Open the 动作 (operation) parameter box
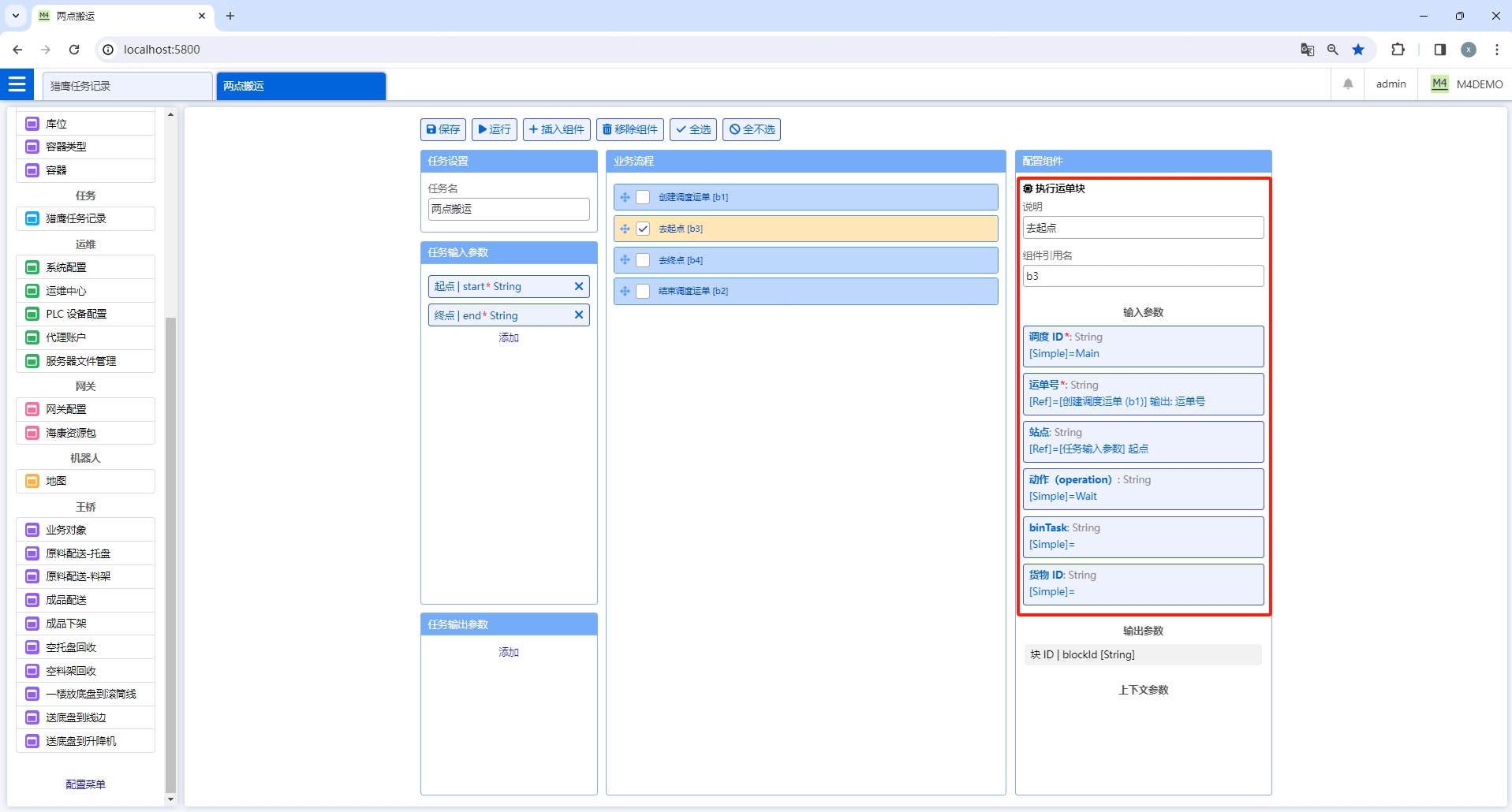This screenshot has width=1512, height=812. click(1144, 489)
